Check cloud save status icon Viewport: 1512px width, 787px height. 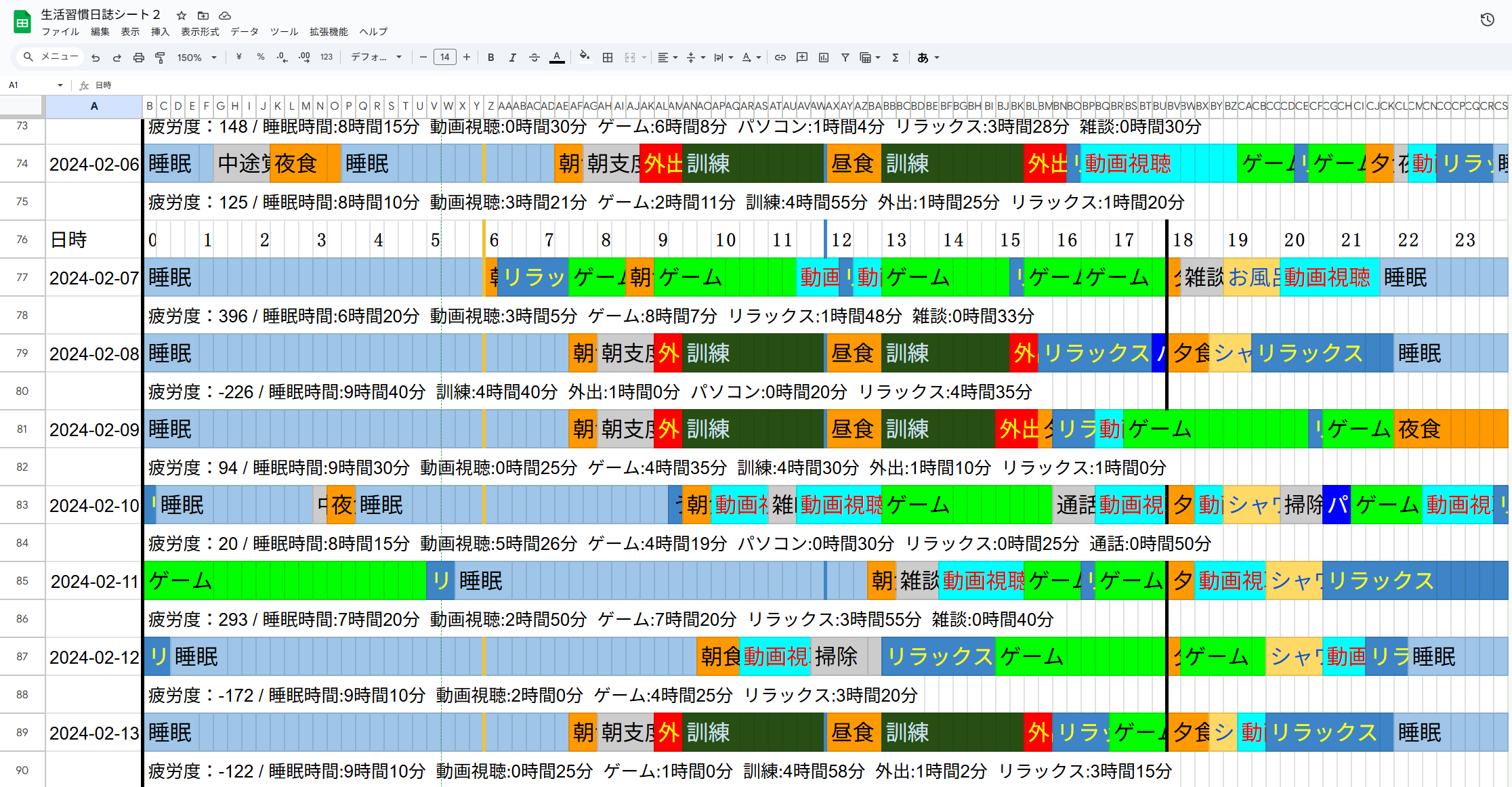[225, 15]
